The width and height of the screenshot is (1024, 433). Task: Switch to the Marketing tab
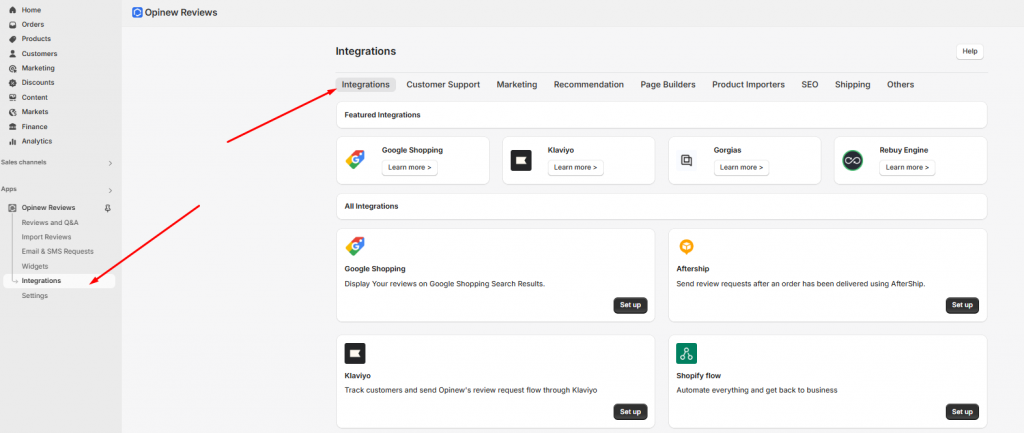517,84
